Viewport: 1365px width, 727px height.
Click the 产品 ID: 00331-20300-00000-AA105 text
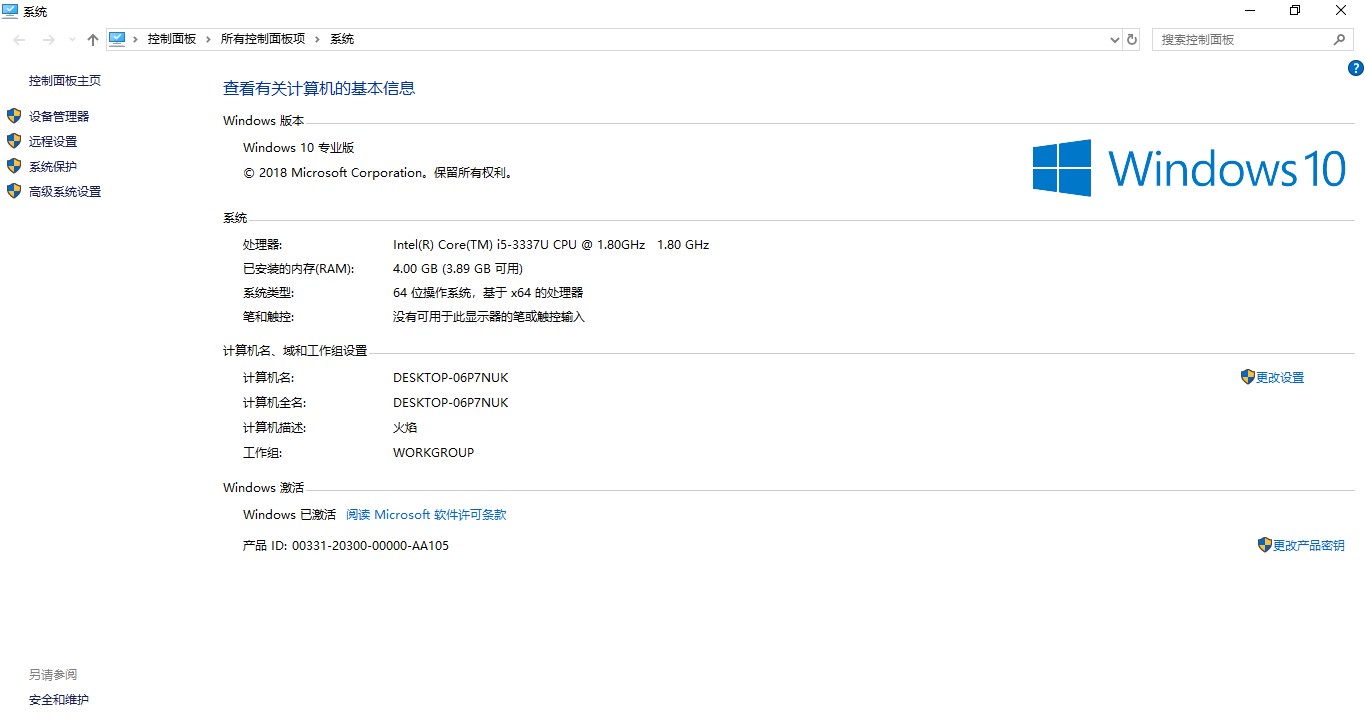point(346,546)
